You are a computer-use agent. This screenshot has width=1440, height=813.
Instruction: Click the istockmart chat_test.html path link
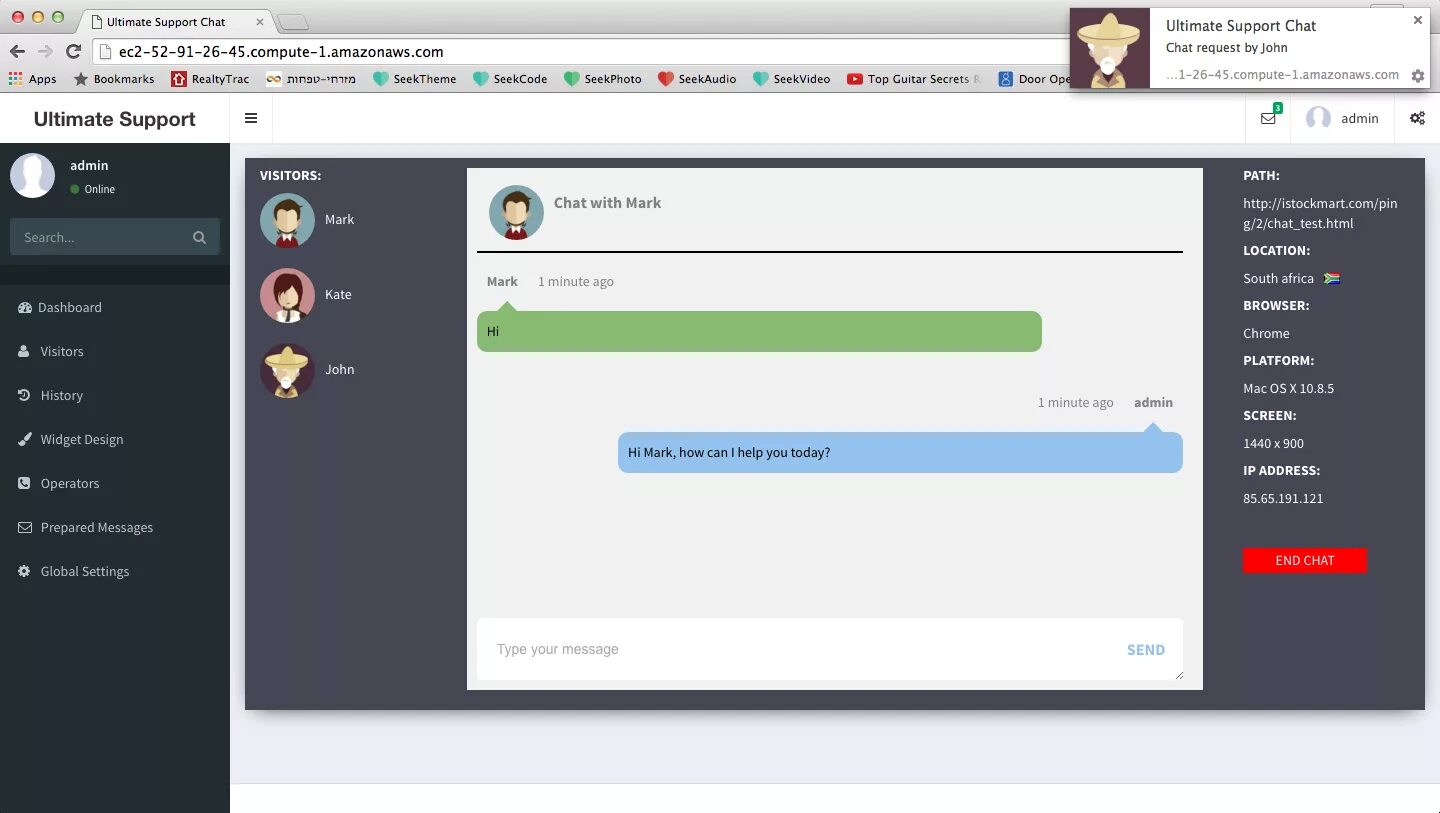point(1320,213)
